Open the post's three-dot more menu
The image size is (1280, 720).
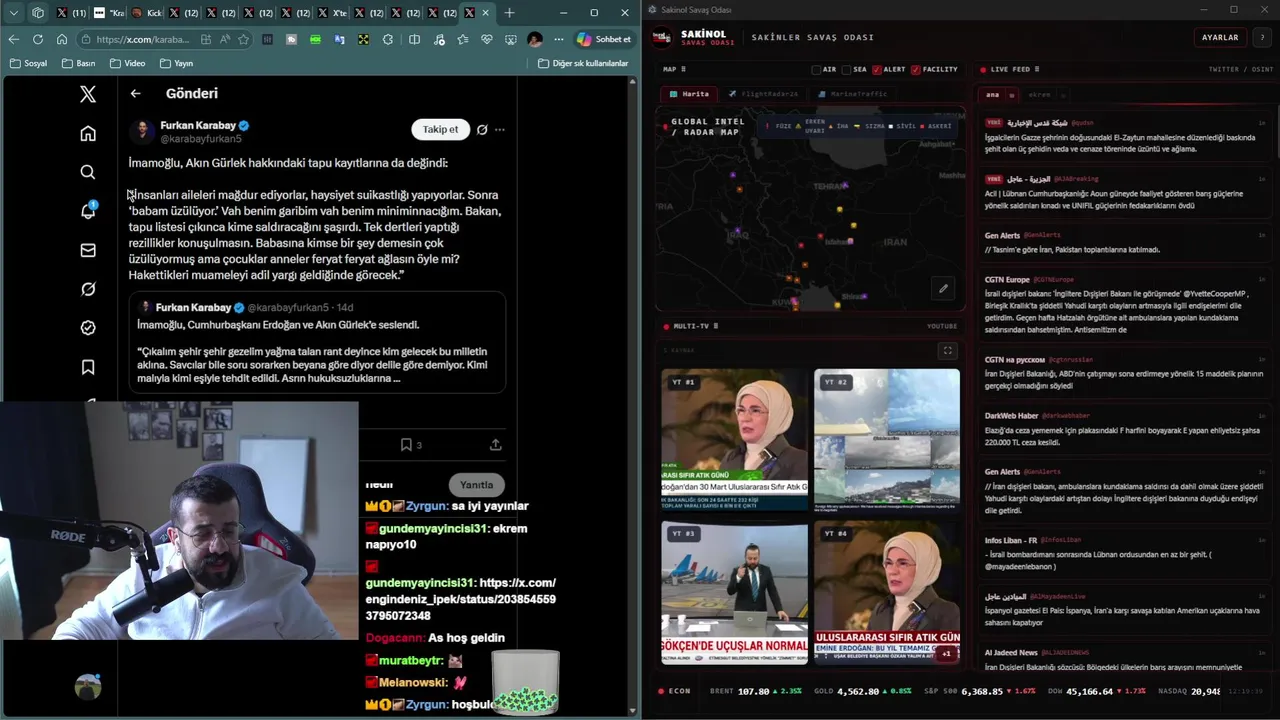[500, 129]
